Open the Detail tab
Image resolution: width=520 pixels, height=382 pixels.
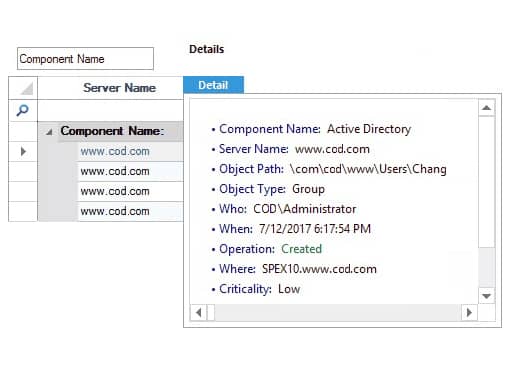click(213, 85)
